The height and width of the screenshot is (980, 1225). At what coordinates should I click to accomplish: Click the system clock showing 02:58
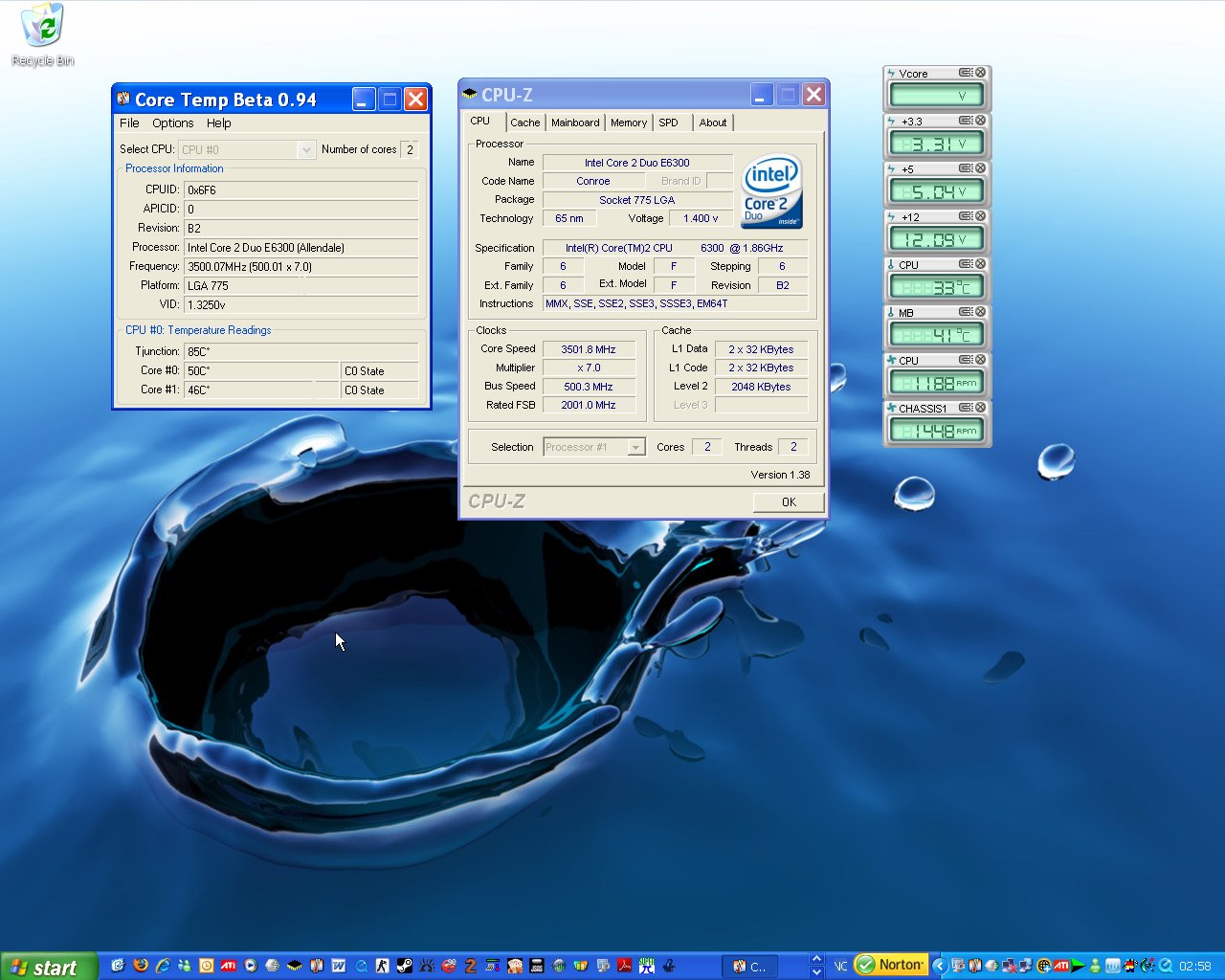[x=1194, y=967]
